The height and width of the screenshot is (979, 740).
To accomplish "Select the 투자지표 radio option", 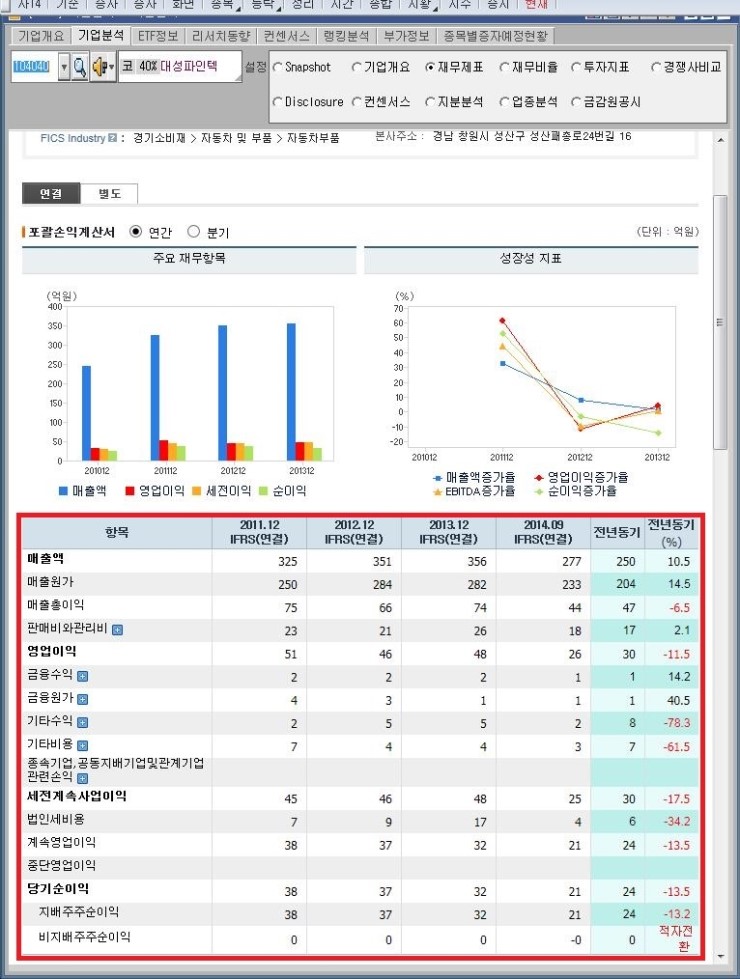I will point(576,67).
